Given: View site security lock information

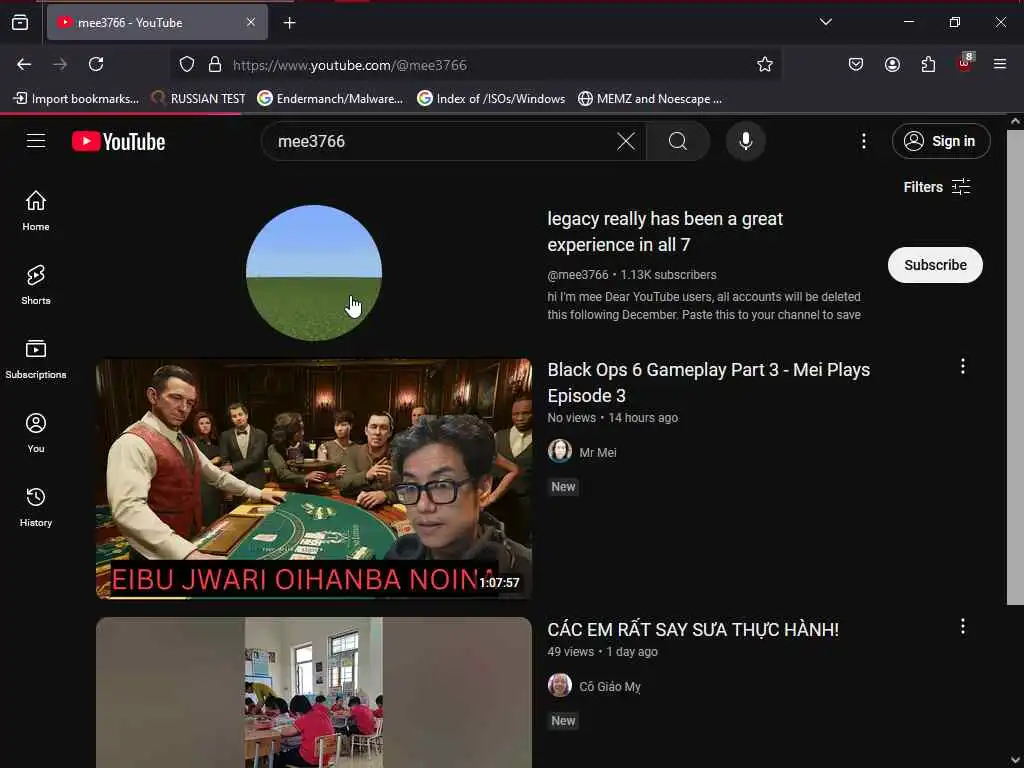Looking at the screenshot, I should pyautogui.click(x=215, y=64).
